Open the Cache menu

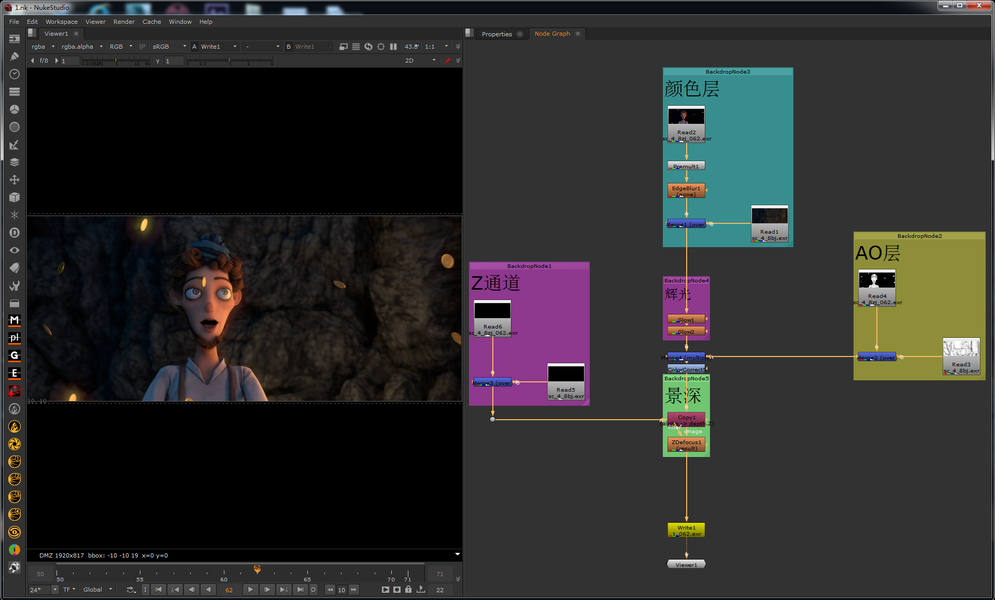click(152, 22)
